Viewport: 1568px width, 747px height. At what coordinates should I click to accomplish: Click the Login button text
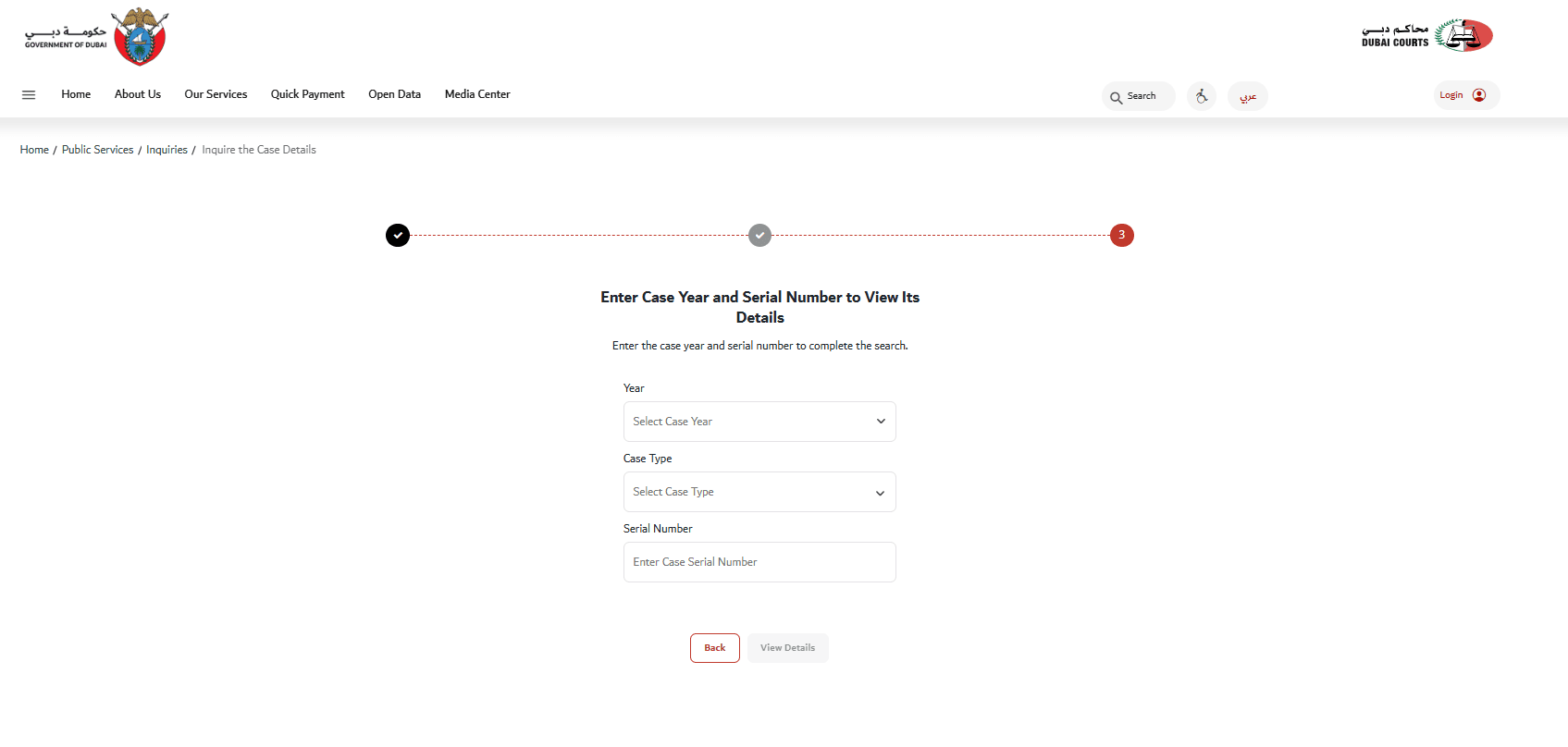1451,95
